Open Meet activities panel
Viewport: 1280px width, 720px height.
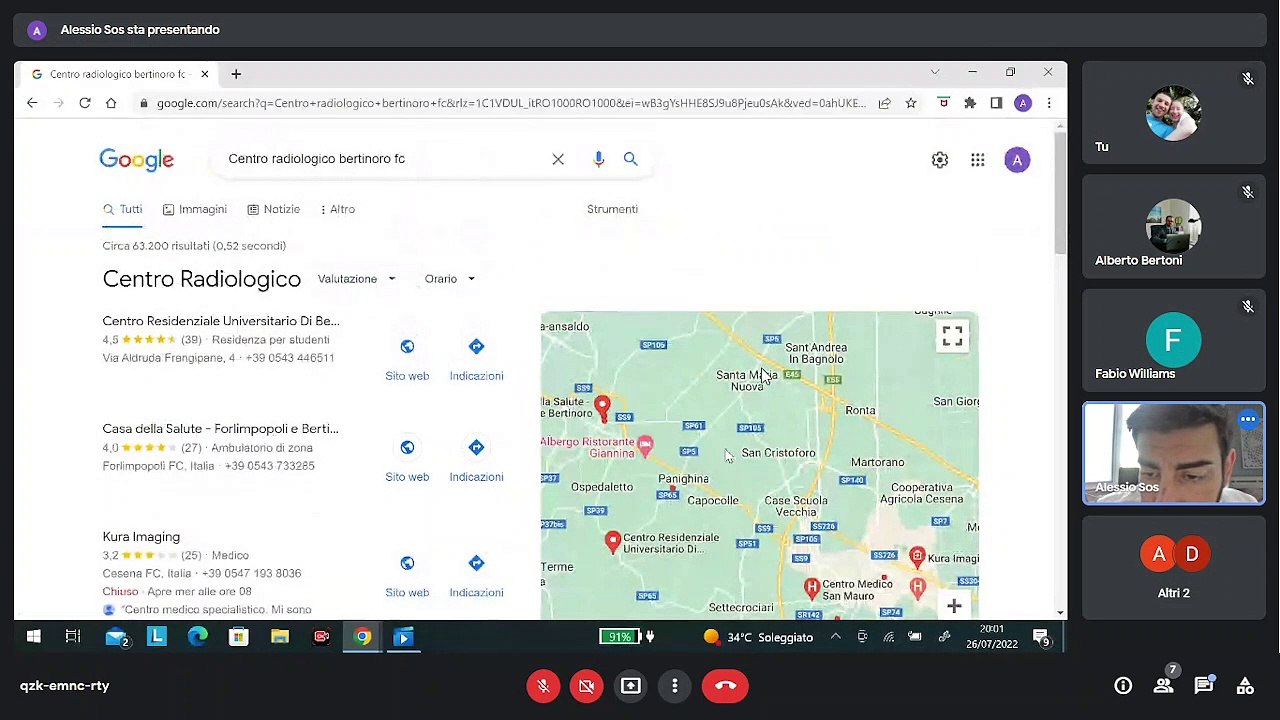(x=1245, y=686)
